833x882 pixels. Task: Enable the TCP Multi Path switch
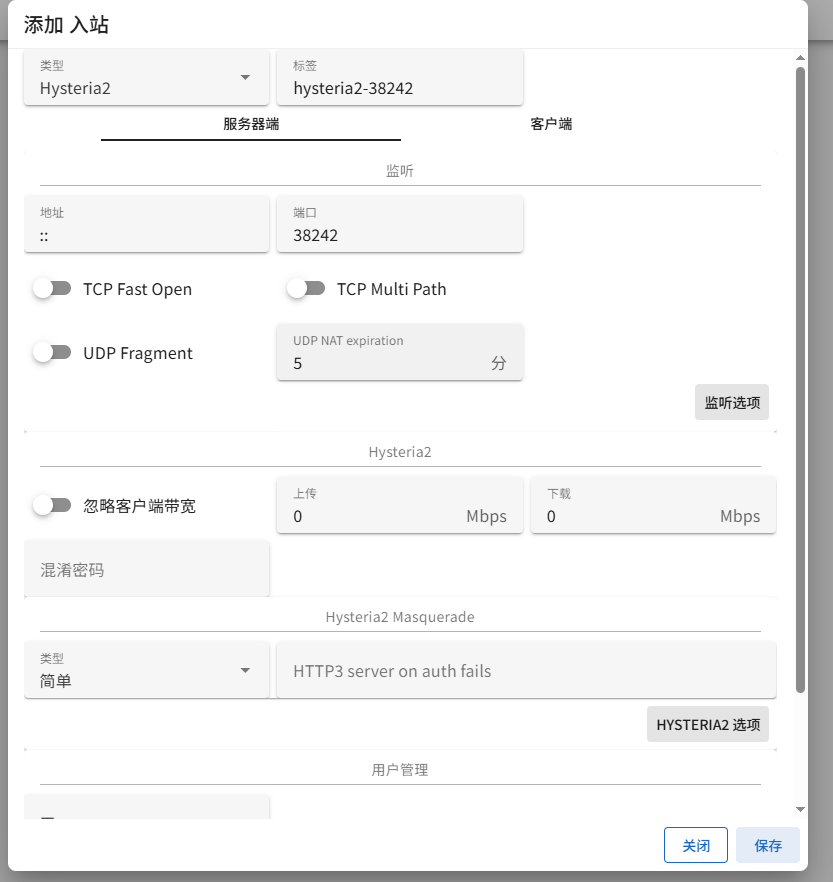coord(306,289)
